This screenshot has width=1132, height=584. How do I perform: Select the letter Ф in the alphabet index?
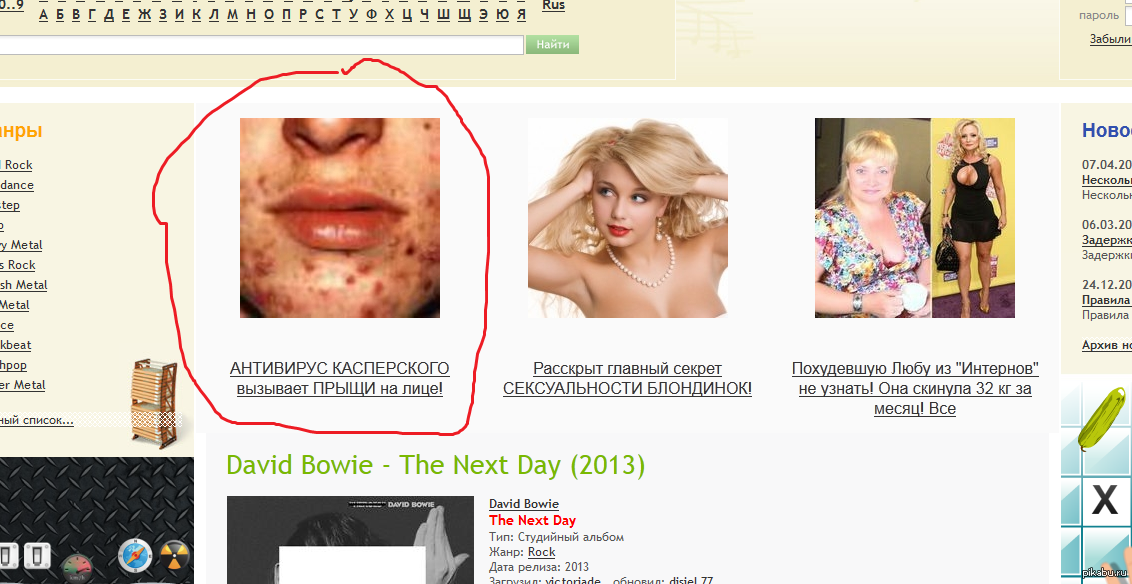tap(371, 15)
